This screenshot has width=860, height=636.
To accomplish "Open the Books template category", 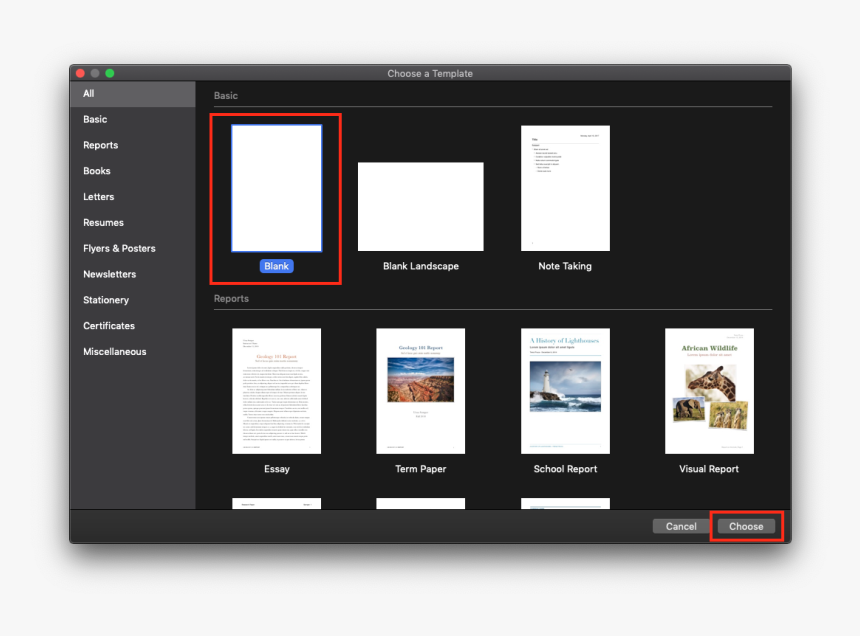I will (x=96, y=171).
